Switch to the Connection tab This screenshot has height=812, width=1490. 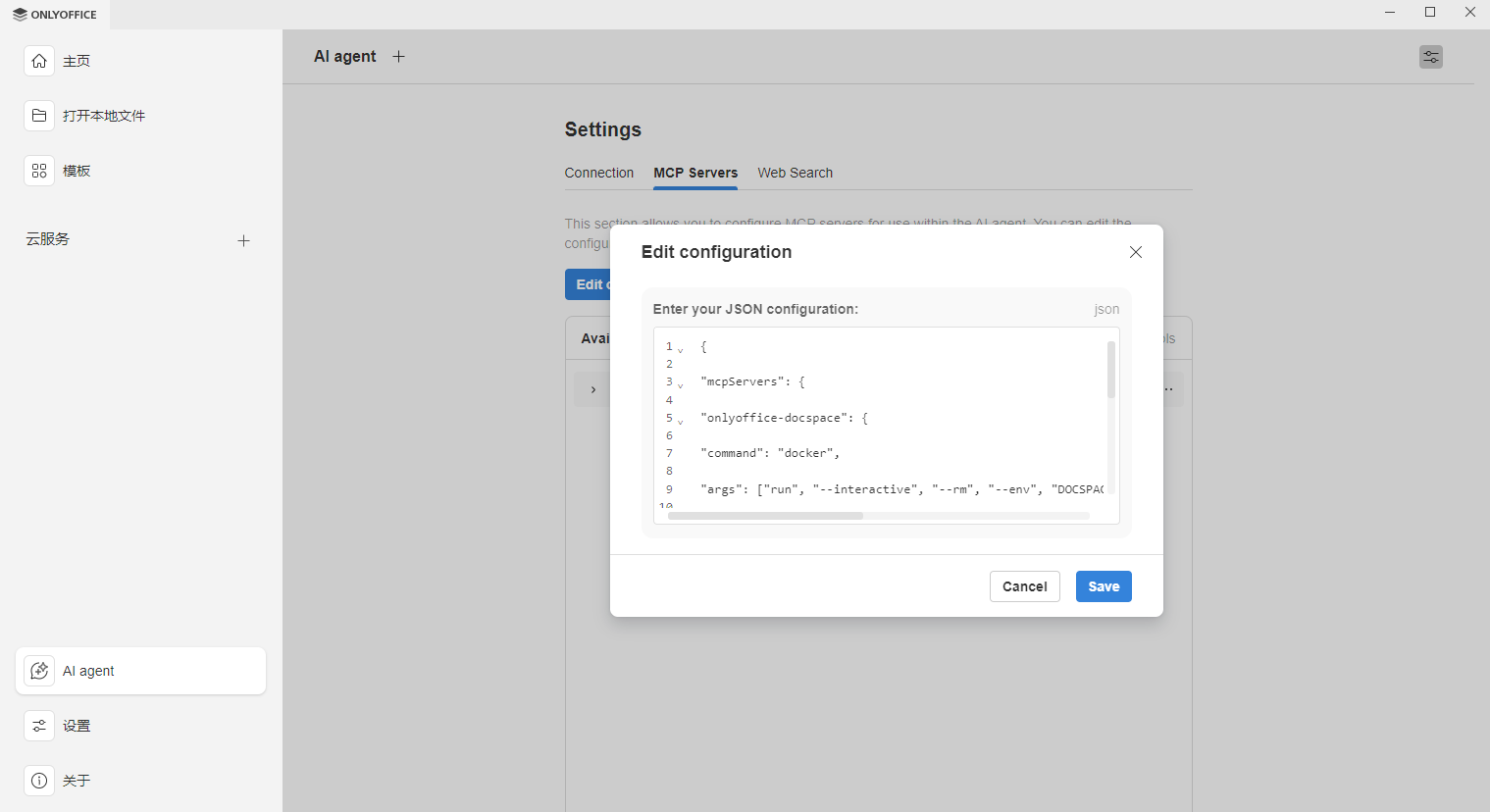coord(599,173)
